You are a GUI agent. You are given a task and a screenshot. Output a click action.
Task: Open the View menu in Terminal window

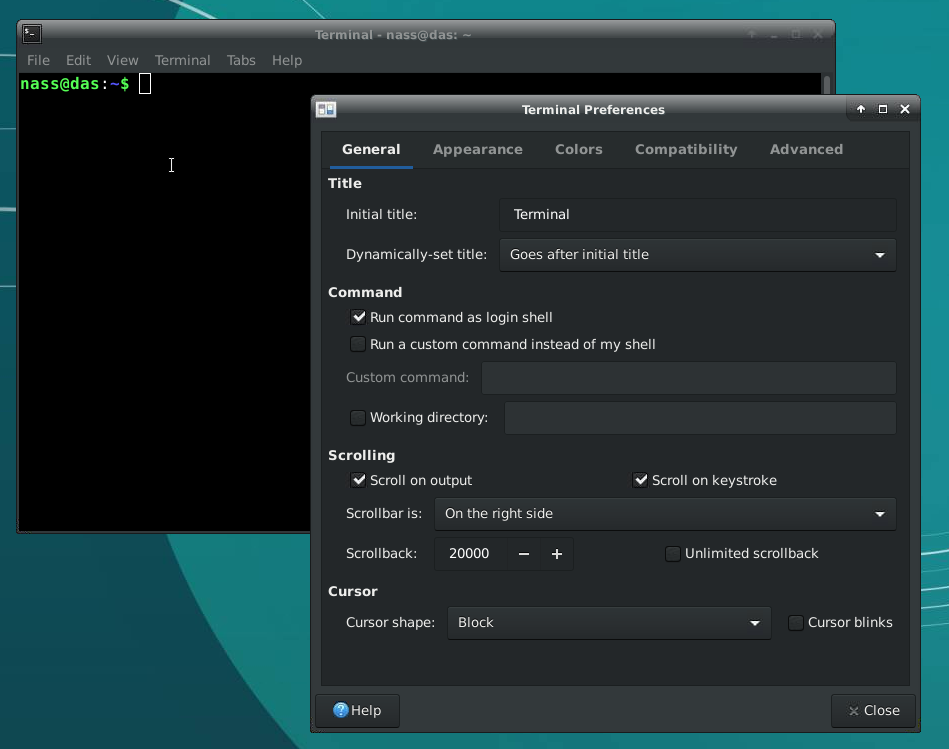(x=122, y=61)
